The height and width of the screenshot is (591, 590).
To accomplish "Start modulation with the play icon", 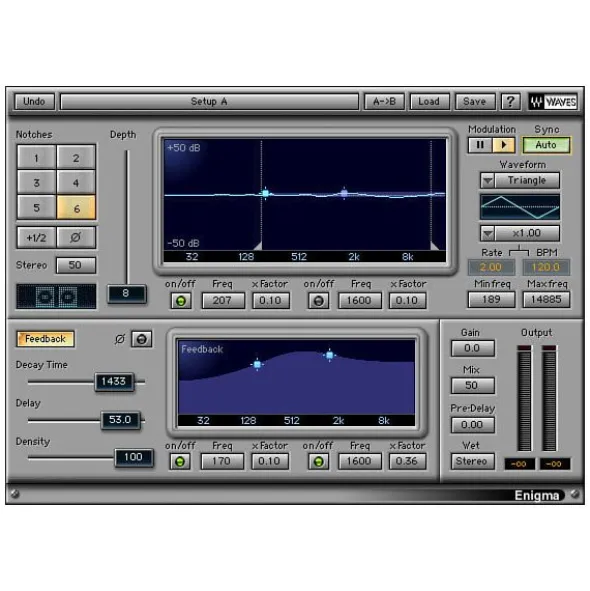I will 504,145.
